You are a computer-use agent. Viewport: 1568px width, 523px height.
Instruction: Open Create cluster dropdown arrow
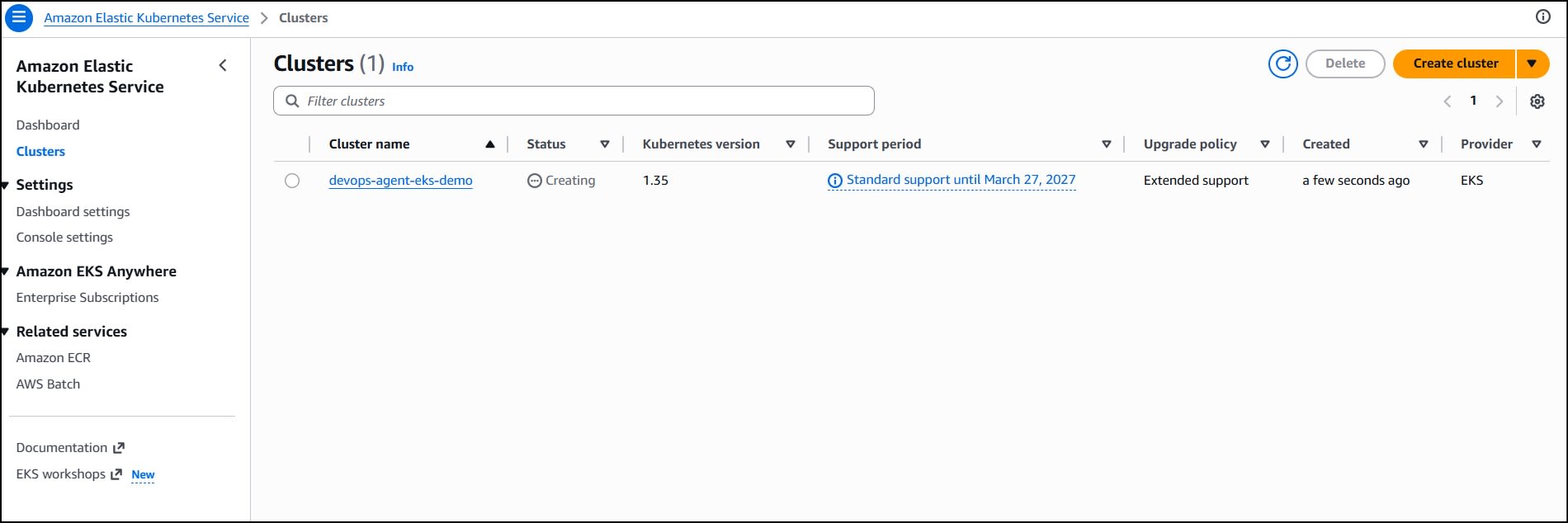1532,64
